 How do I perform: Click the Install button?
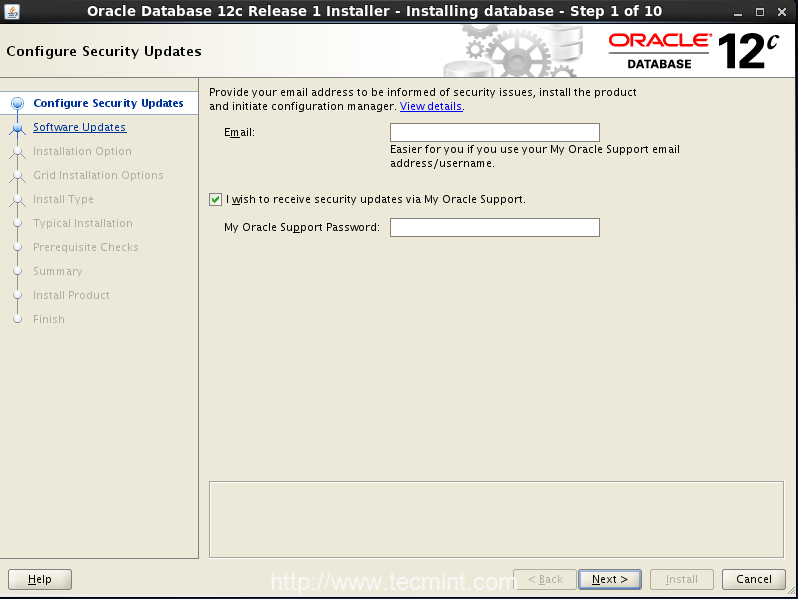(681, 579)
